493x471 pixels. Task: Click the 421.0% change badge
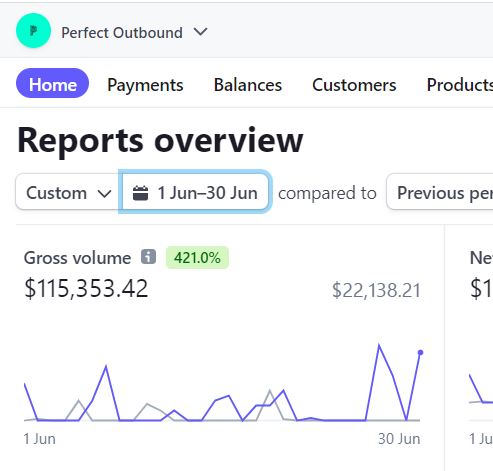pos(197,257)
